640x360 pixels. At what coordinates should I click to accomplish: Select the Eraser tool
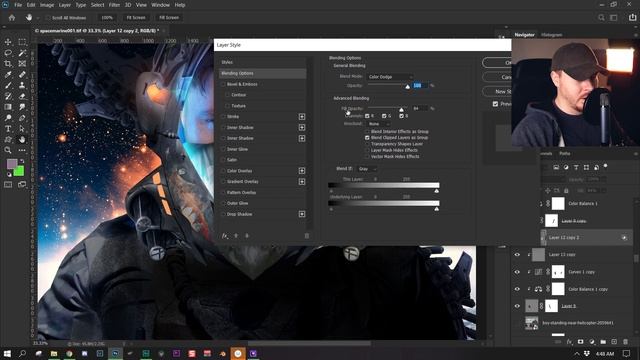pyautogui.click(x=22, y=96)
